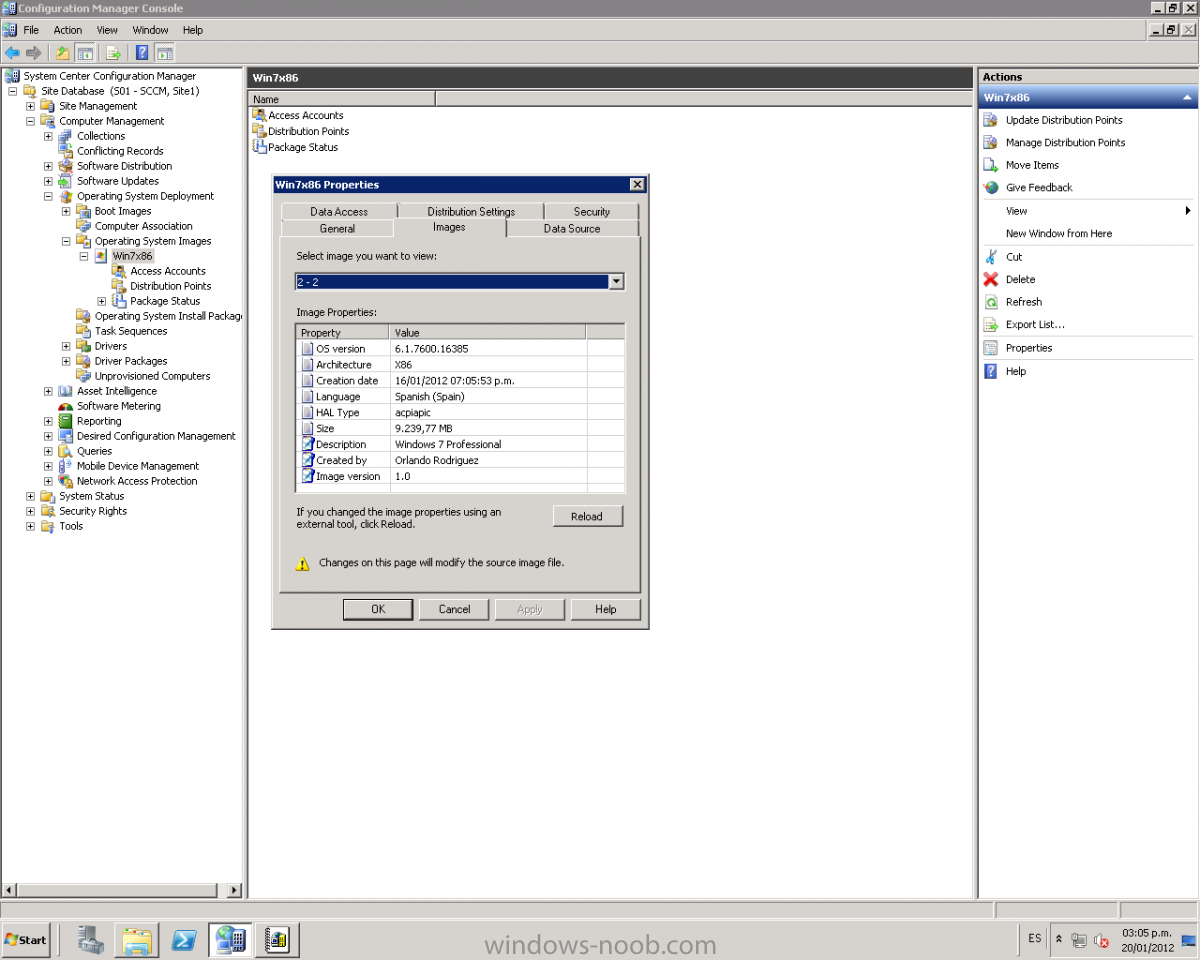Viewport: 1200px width, 960px height.
Task: Expand the Driver Packages tree node
Action: tap(66, 361)
